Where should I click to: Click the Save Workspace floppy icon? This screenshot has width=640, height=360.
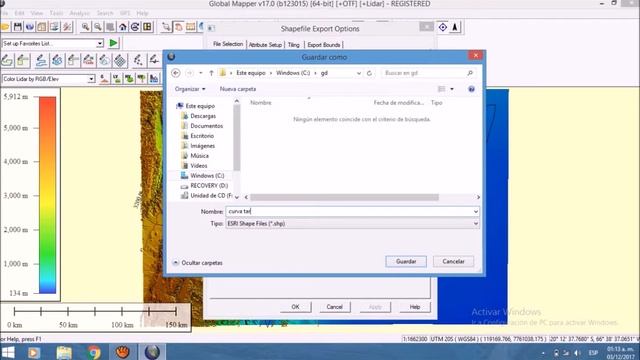coord(18,27)
